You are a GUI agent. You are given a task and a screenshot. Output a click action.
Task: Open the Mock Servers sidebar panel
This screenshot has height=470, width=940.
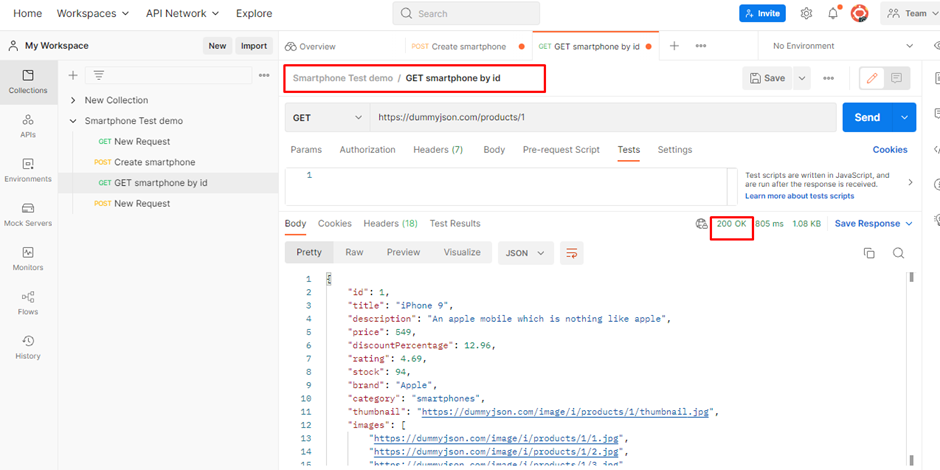[x=28, y=215]
